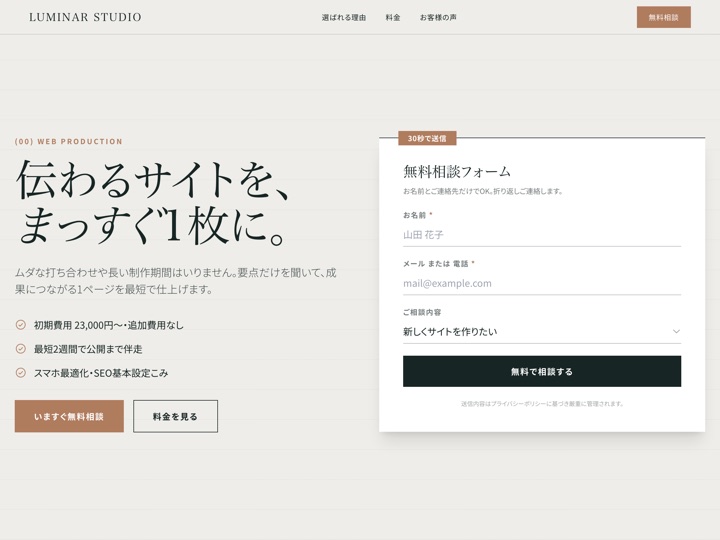Click the ムダな打ち合わせ description paragraph

point(176,281)
